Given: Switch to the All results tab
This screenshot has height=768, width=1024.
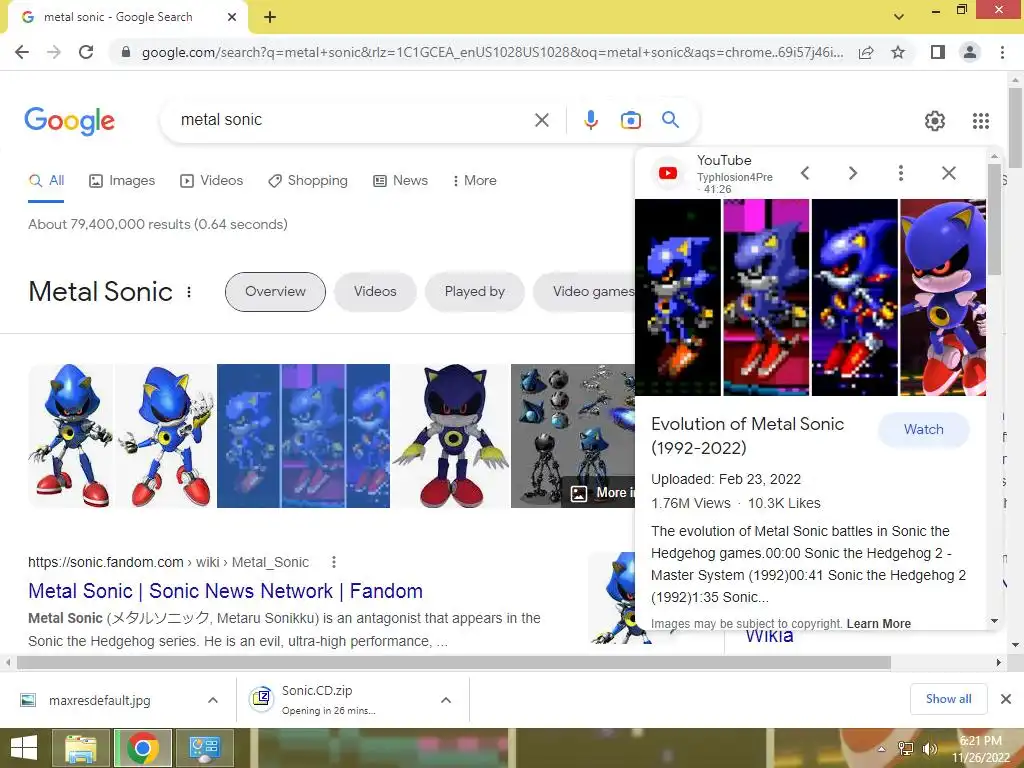Looking at the screenshot, I should tap(46, 181).
